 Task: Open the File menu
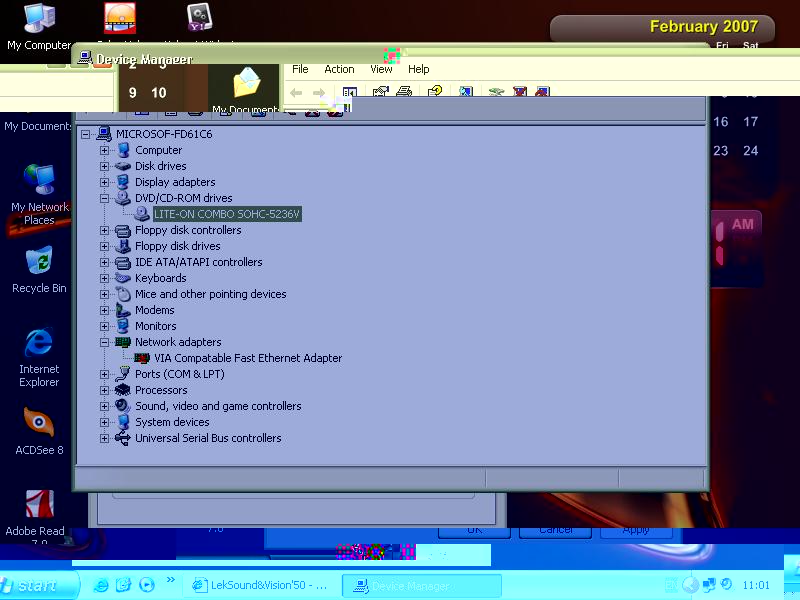tap(300, 69)
